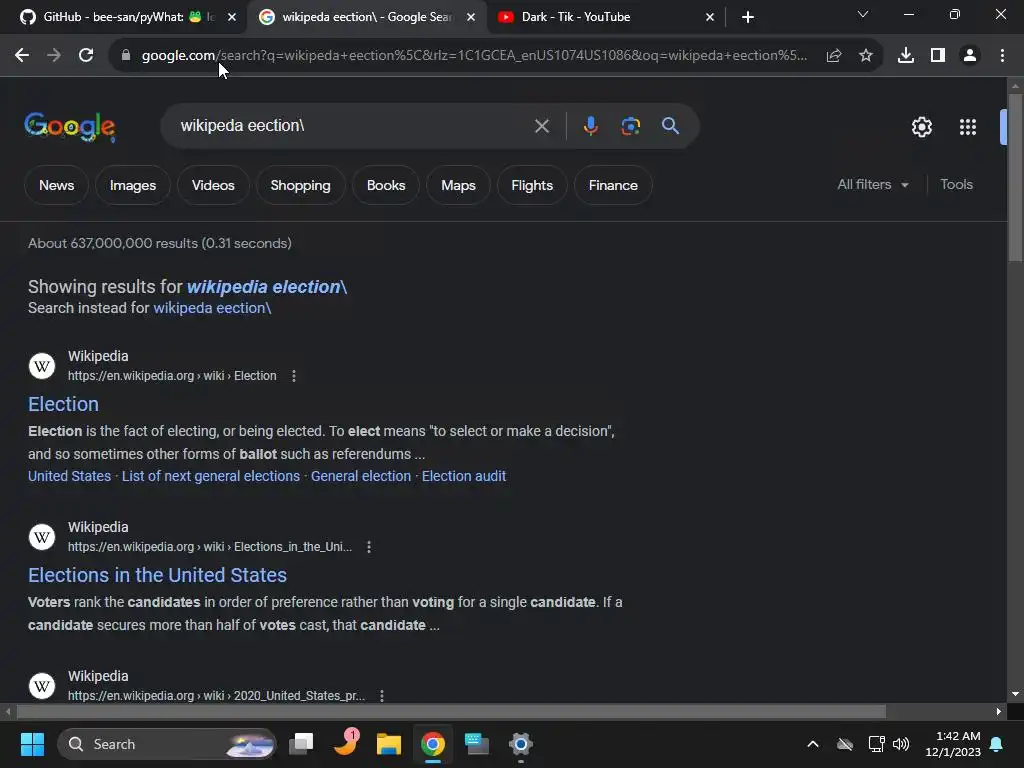Screen dimensions: 1024x768
Task: Select the Flights filter
Action: (532, 185)
